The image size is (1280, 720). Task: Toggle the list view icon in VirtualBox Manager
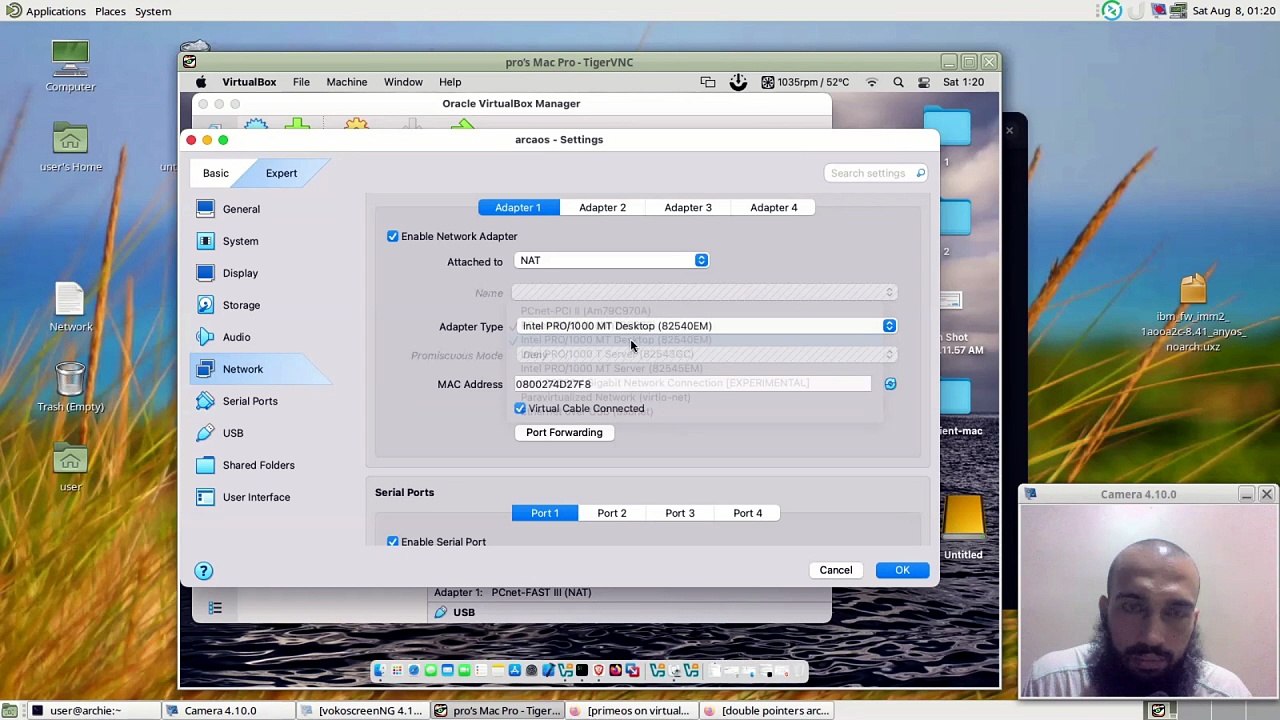215,608
